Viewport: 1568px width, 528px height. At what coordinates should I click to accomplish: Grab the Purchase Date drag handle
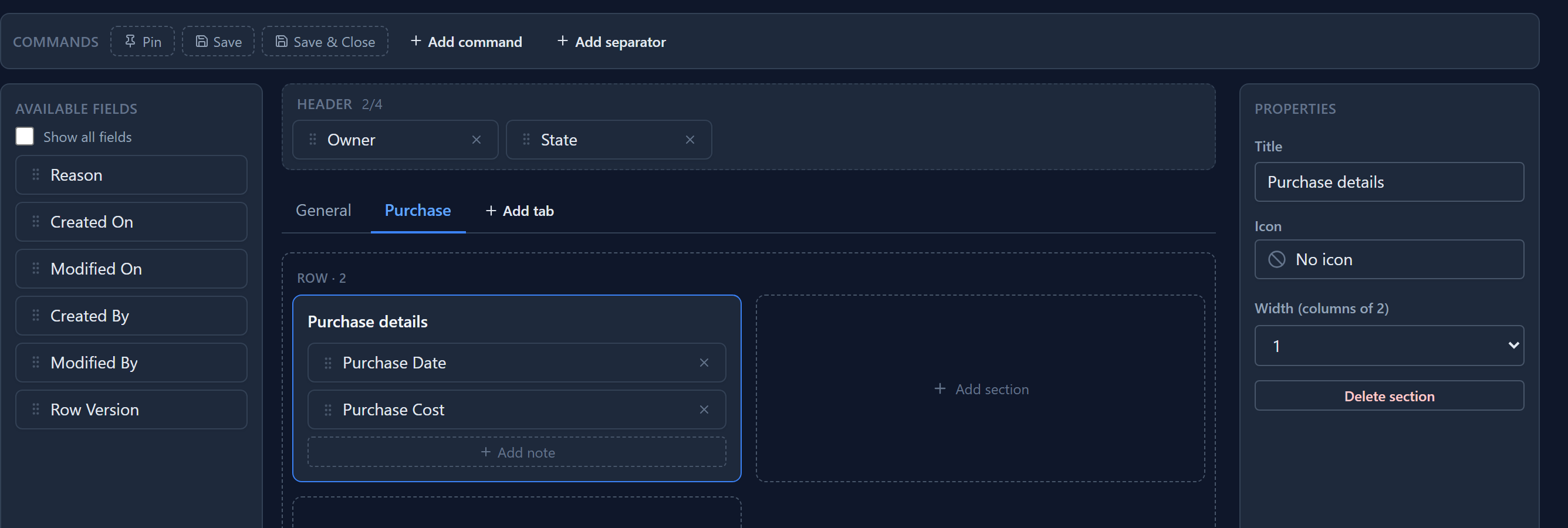328,363
